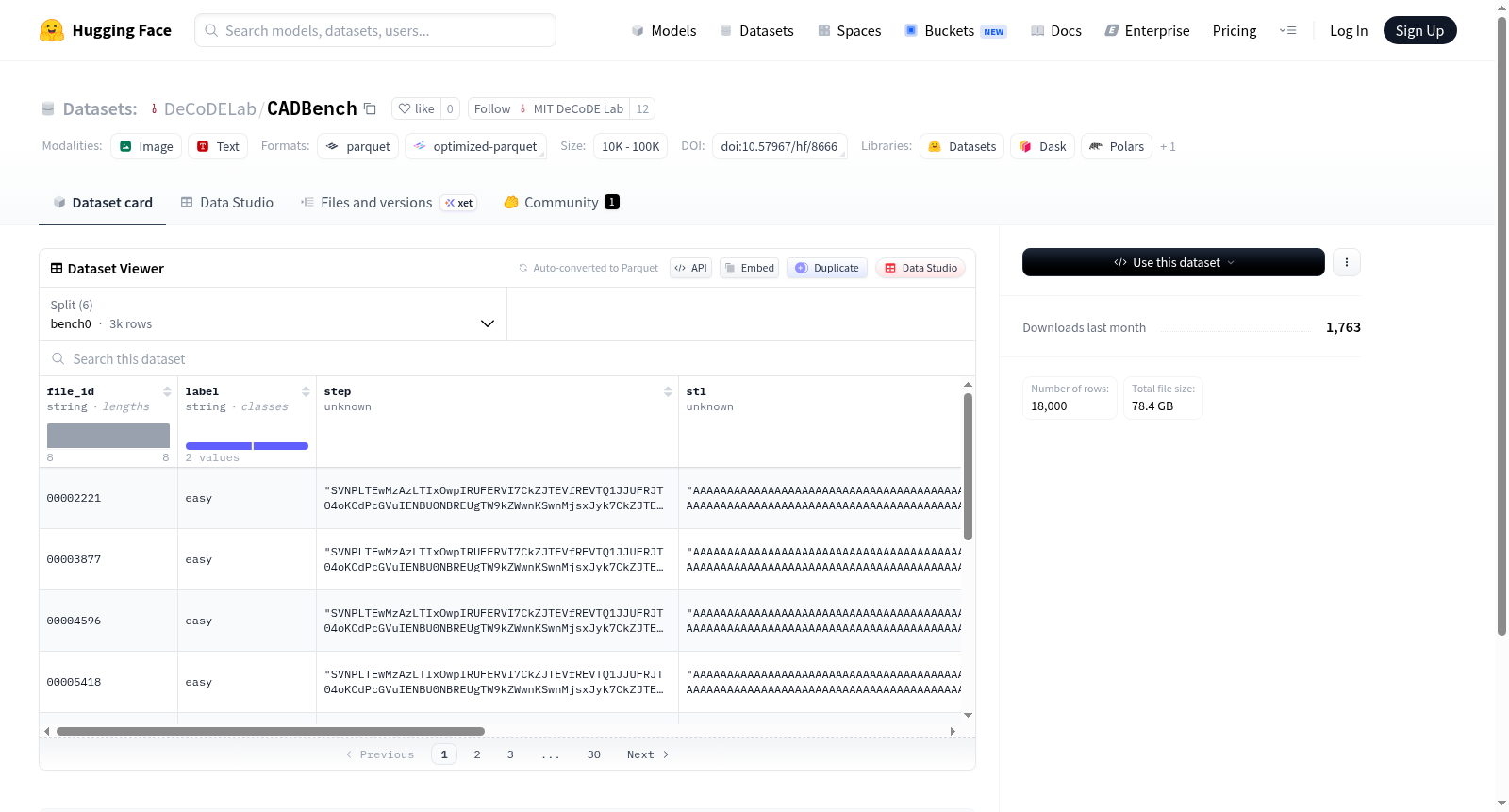Select the Polars library tag
This screenshot has height=812, width=1509.
coord(1117,146)
